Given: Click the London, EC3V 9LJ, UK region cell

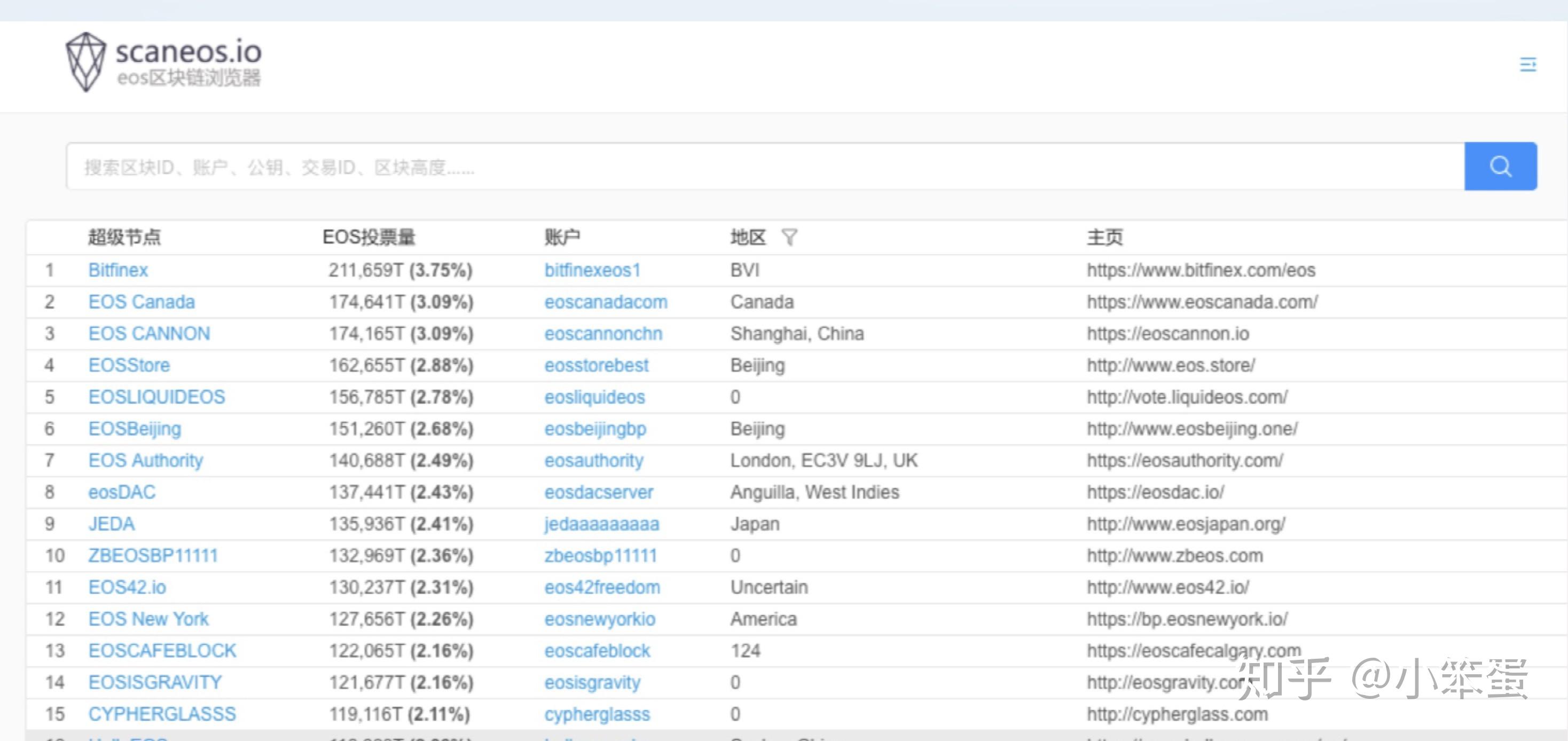Looking at the screenshot, I should point(824,461).
